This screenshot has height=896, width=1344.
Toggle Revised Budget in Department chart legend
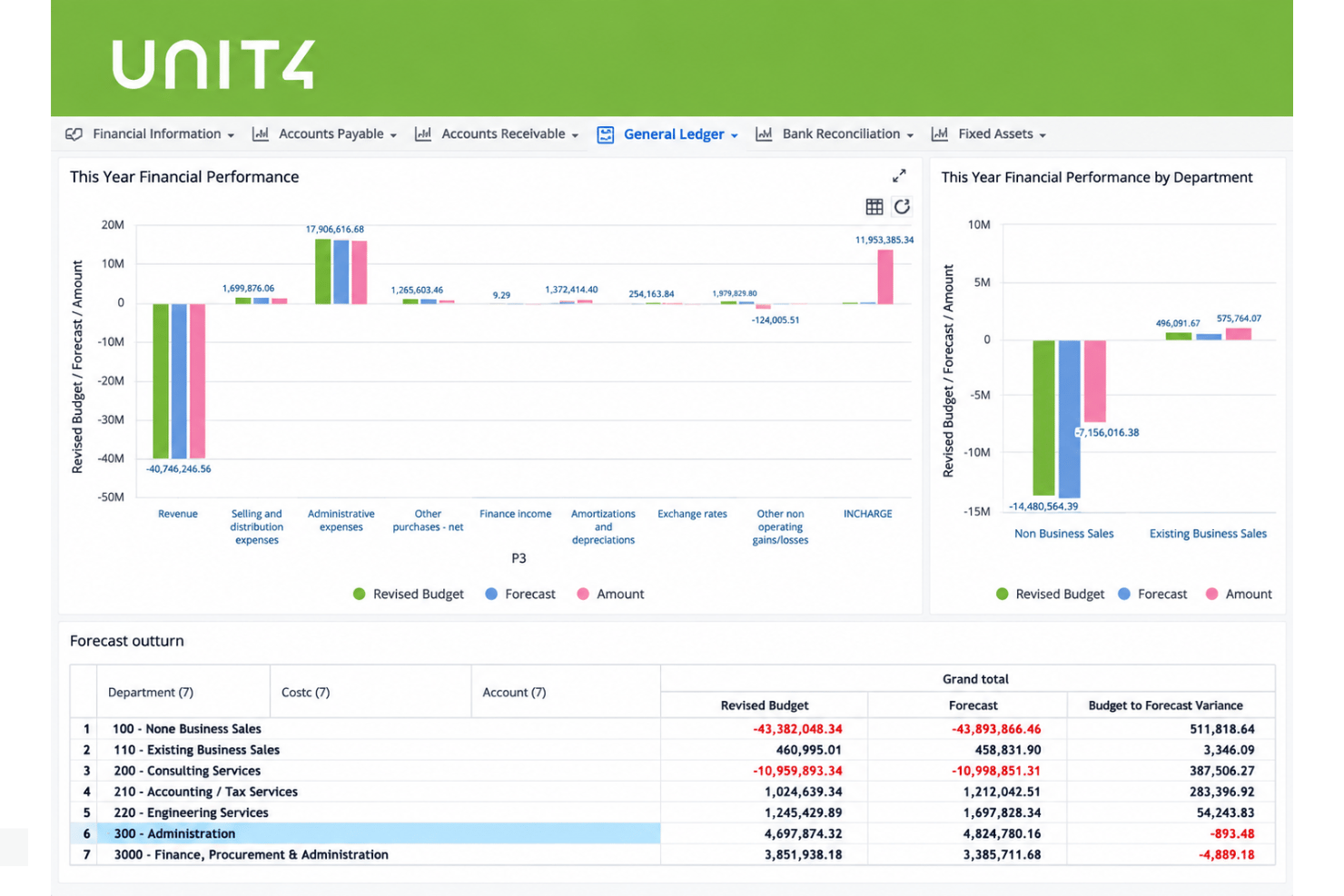(1051, 594)
